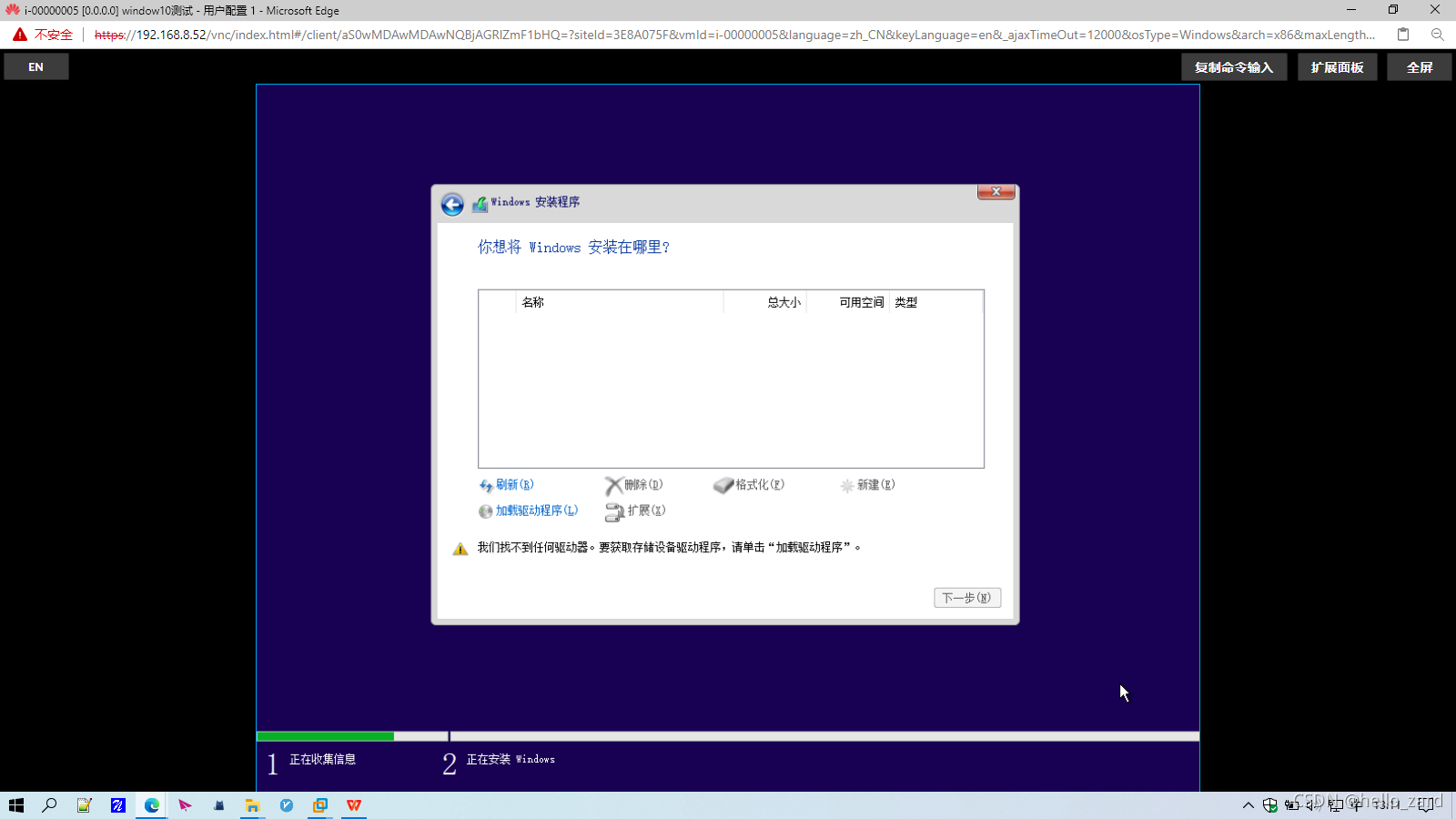Viewport: 1456px width, 819px height.
Task: Click the 下一步(N) next button
Action: (x=967, y=598)
